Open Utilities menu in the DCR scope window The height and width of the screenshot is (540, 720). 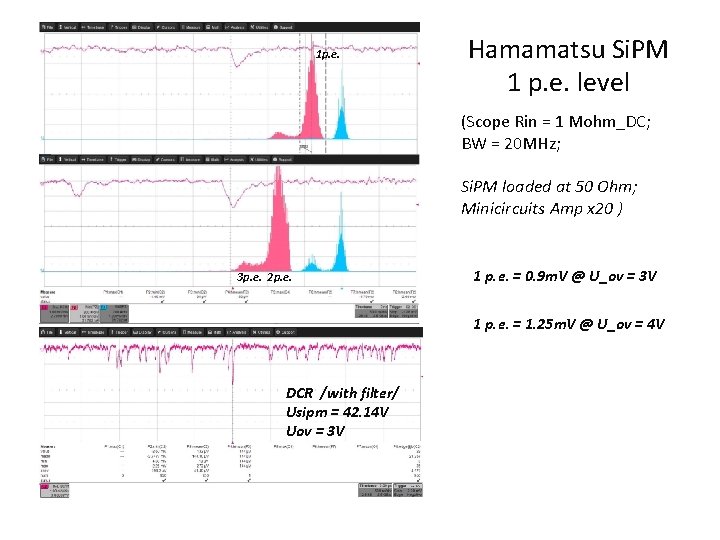[261, 332]
